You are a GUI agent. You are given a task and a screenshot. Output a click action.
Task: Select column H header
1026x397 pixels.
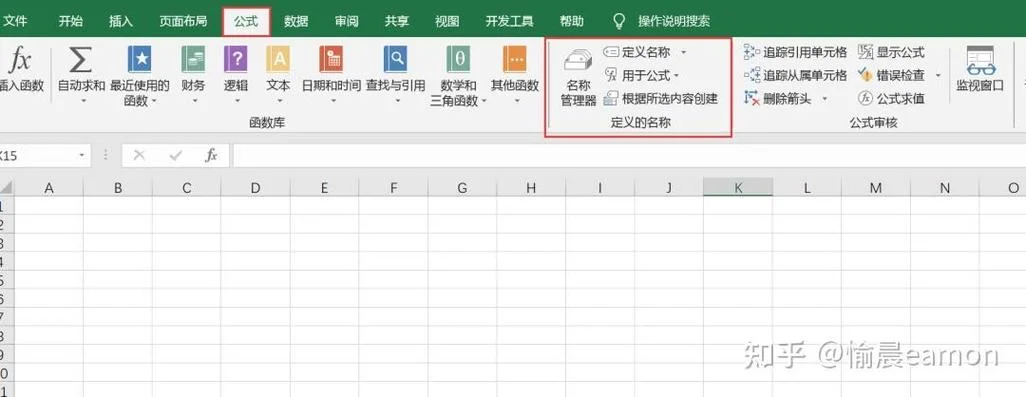pos(531,188)
